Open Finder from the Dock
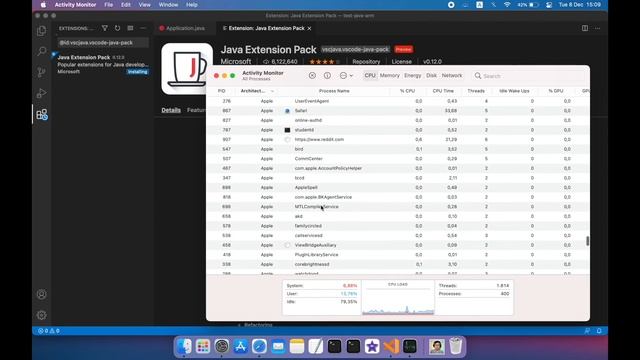 [184, 346]
